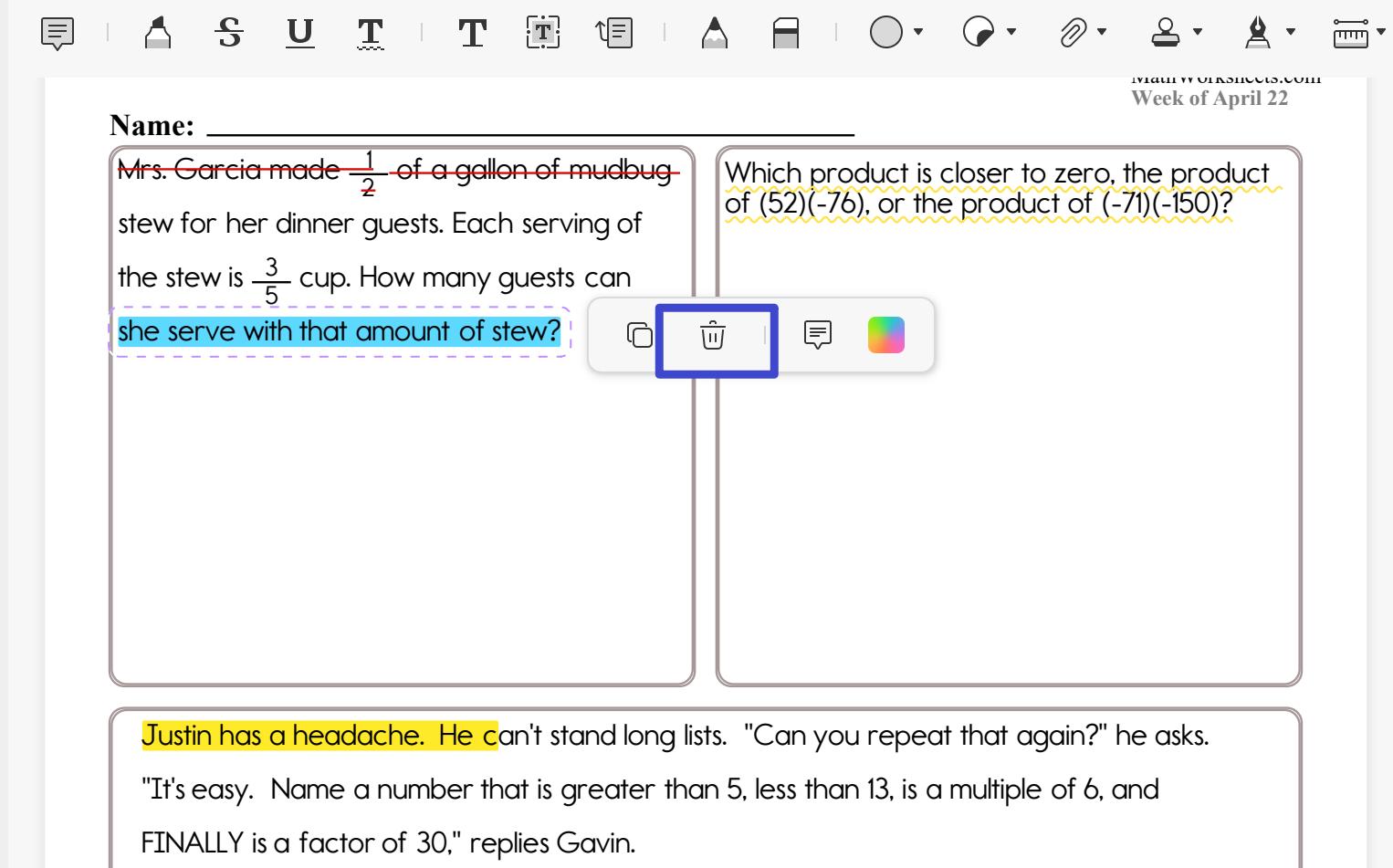The image size is (1393, 868).
Task: Select the strikethrough annotation tool
Action: tap(229, 34)
